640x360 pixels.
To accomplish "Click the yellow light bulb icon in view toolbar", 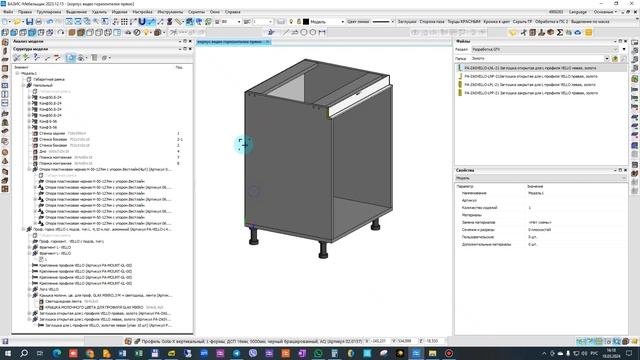I will (x=146, y=32).
